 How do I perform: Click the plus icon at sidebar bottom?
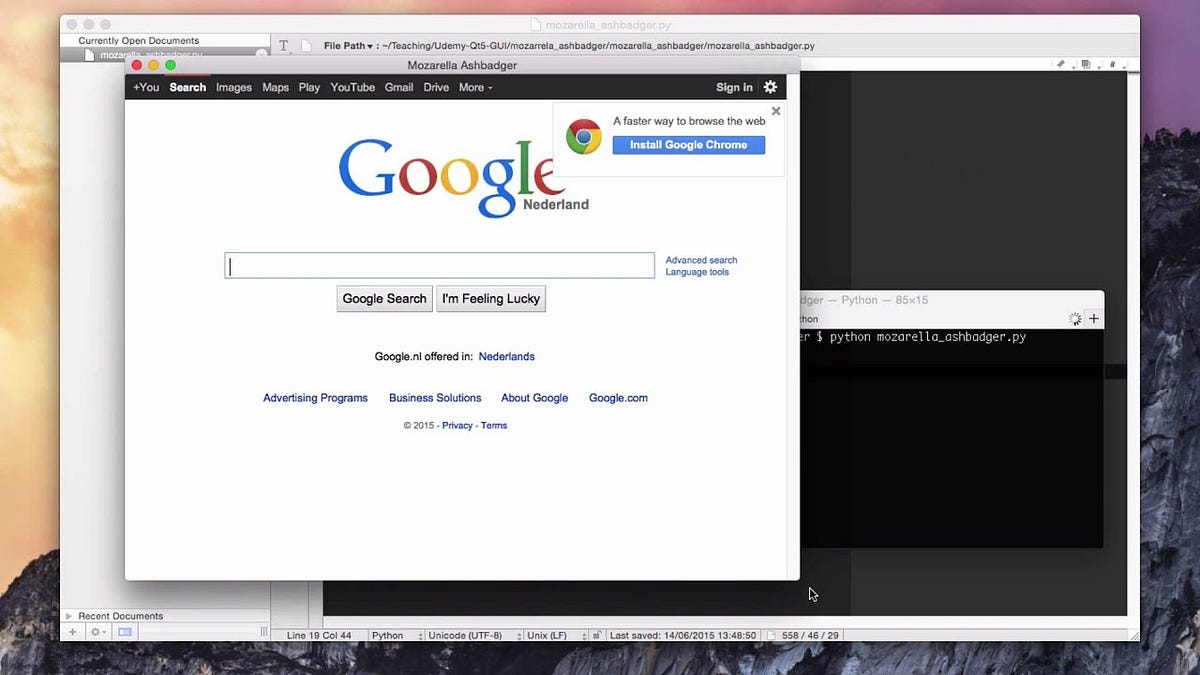72,632
